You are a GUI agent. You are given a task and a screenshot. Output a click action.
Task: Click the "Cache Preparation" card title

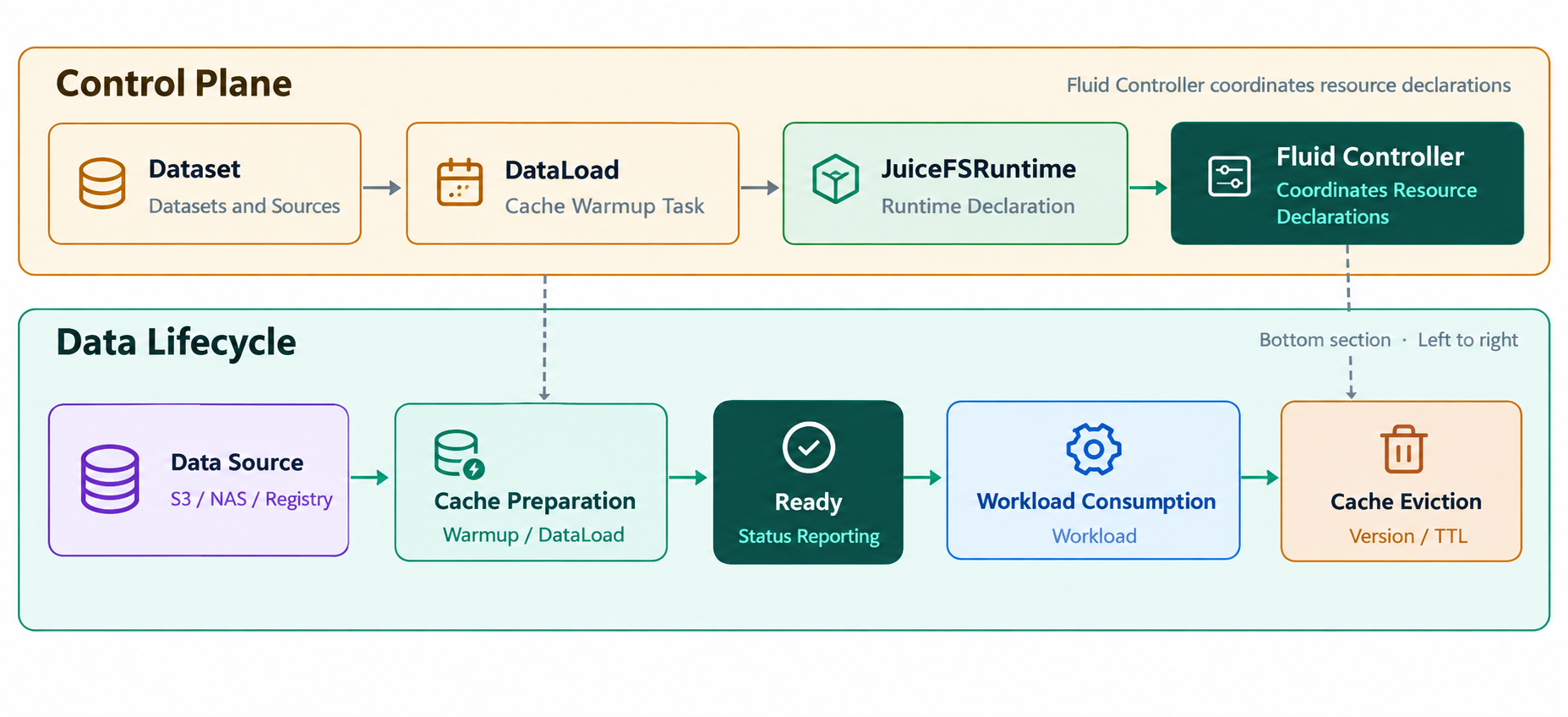(x=535, y=501)
